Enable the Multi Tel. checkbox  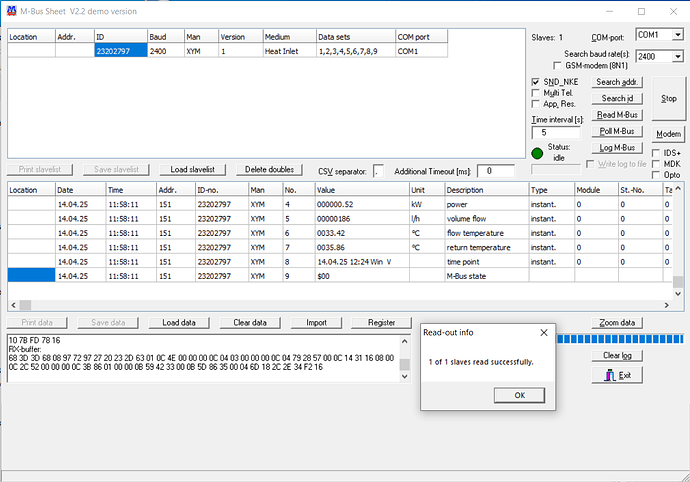536,93
